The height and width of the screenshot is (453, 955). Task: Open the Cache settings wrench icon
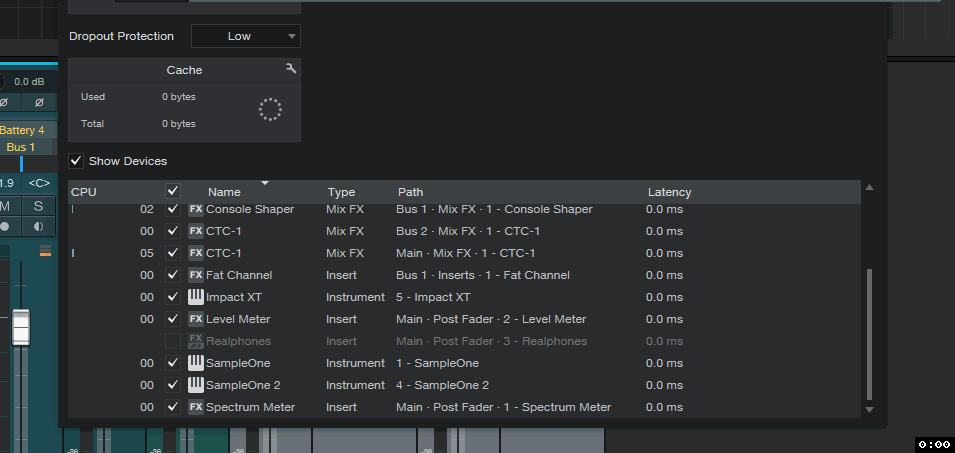[x=291, y=69]
